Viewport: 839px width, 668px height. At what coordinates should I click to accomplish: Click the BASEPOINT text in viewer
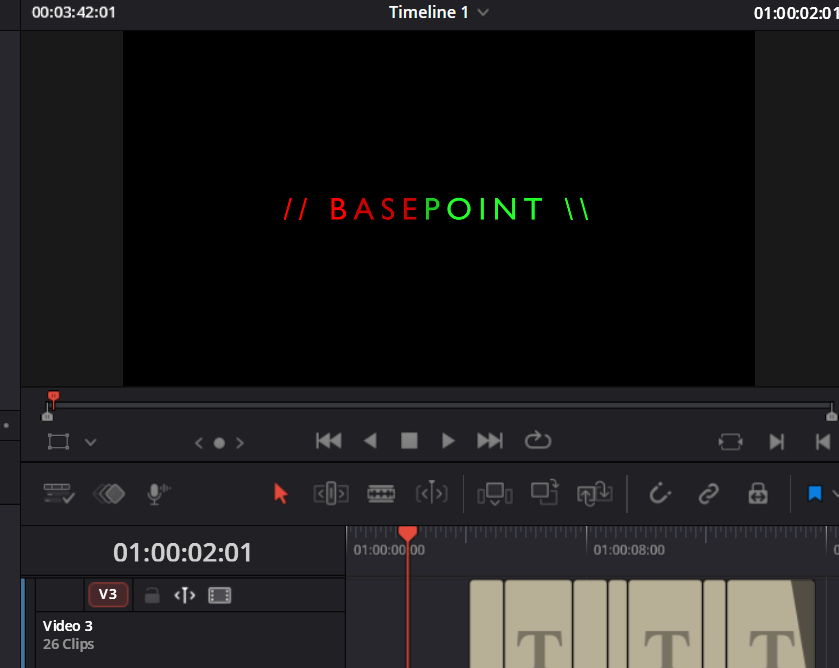pyautogui.click(x=437, y=209)
